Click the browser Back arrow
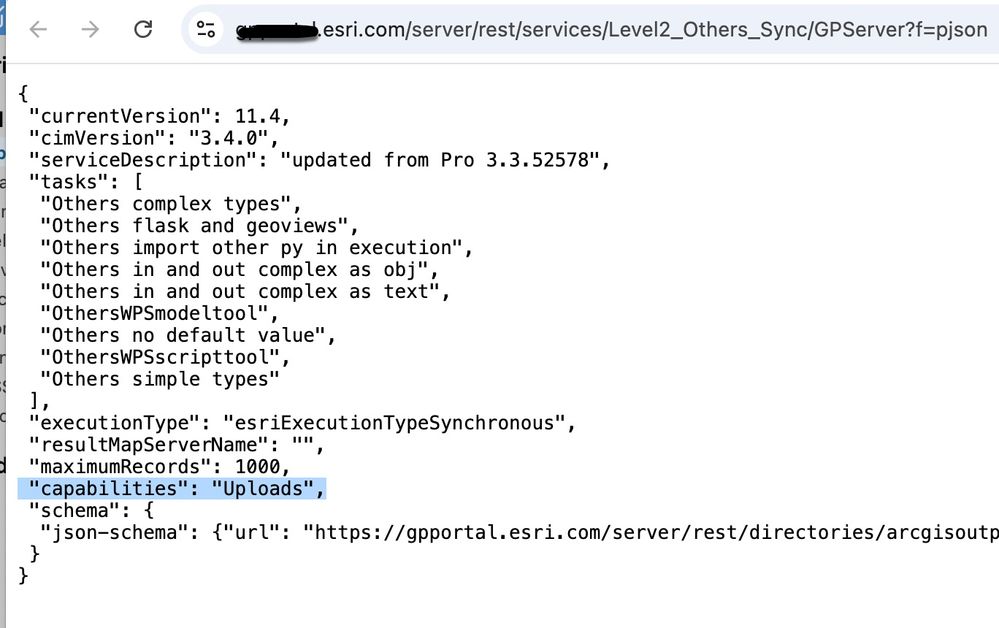 [39, 29]
